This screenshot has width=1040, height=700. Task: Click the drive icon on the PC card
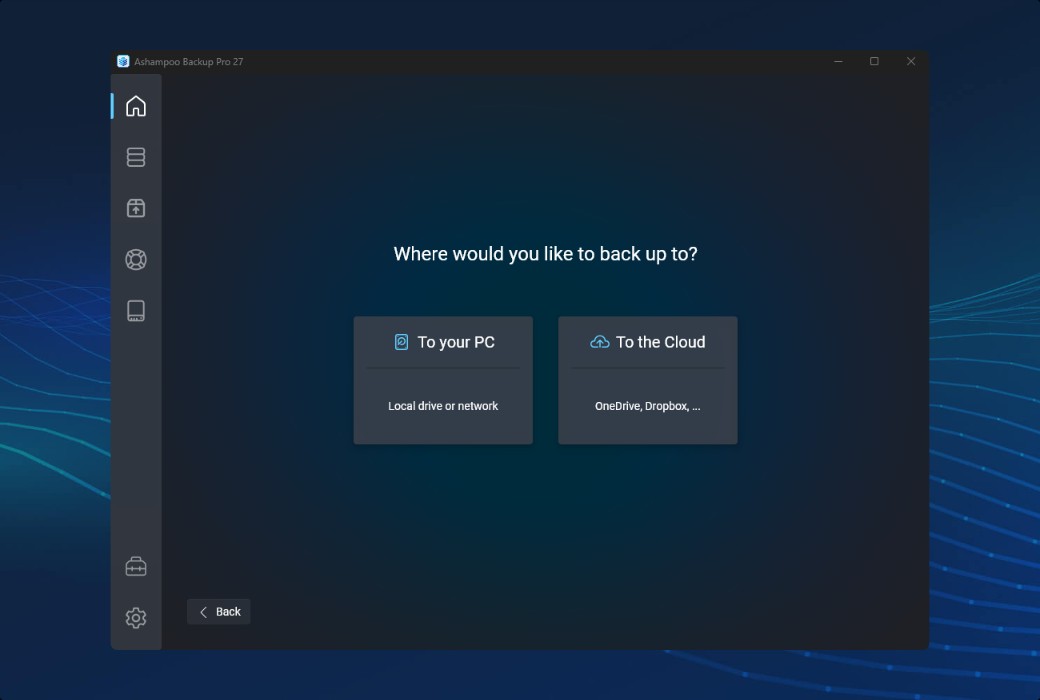pyautogui.click(x=399, y=341)
